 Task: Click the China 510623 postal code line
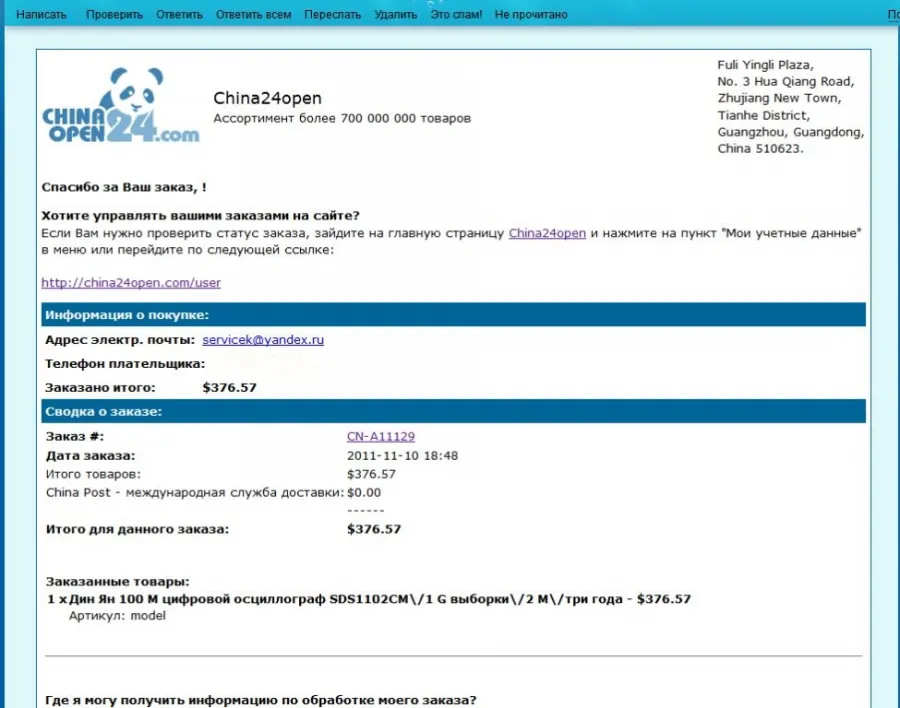coord(761,149)
